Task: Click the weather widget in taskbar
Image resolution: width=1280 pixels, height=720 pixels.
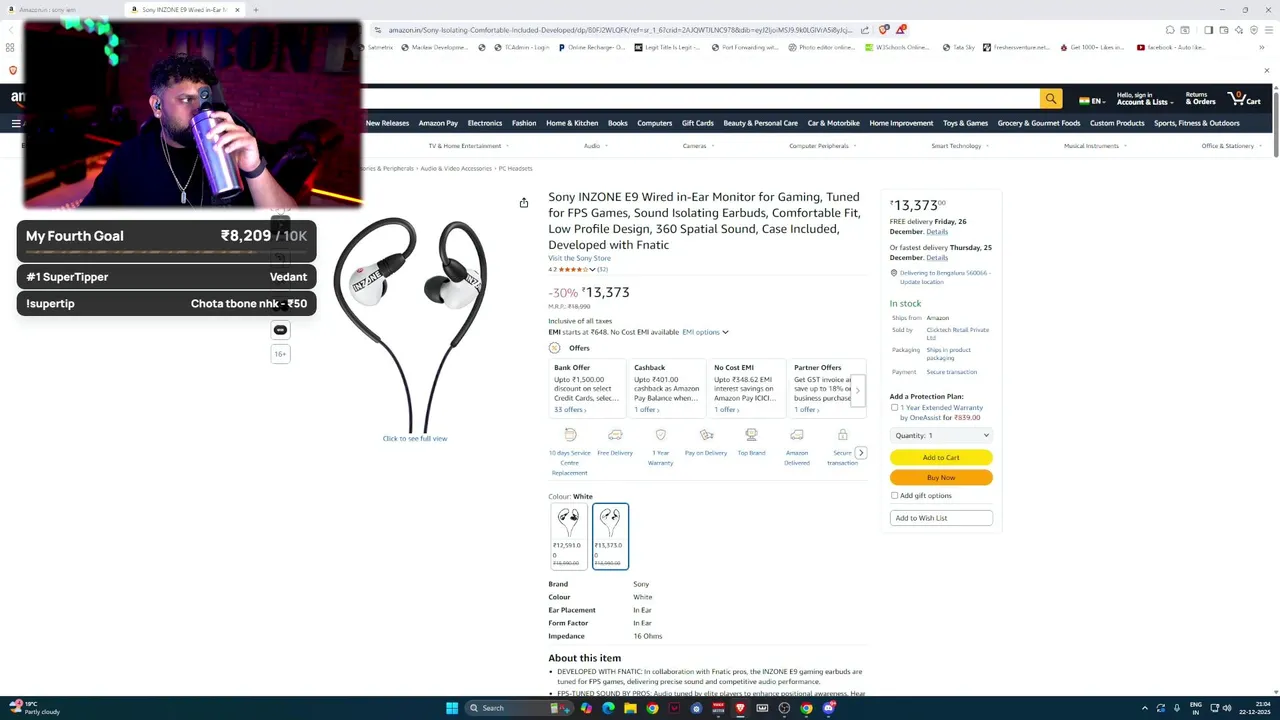Action: (35, 708)
